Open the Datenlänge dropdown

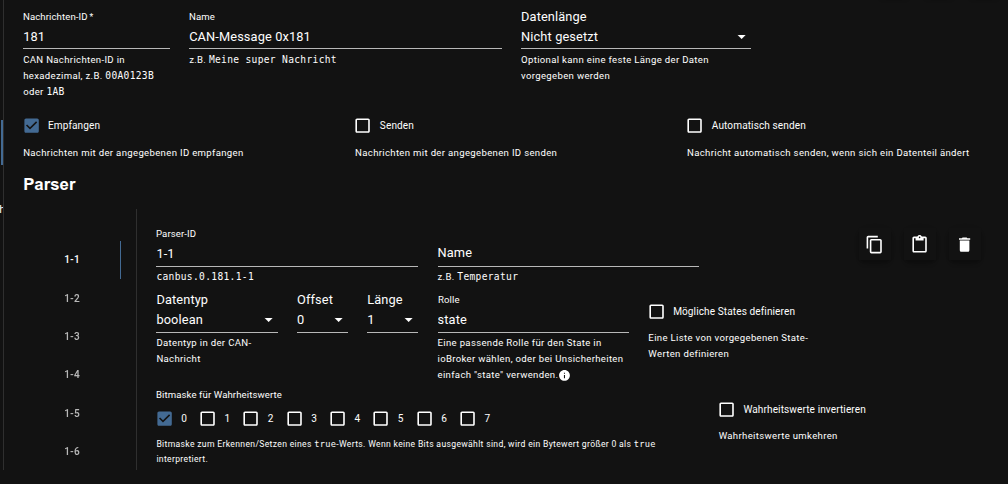pyautogui.click(x=635, y=37)
